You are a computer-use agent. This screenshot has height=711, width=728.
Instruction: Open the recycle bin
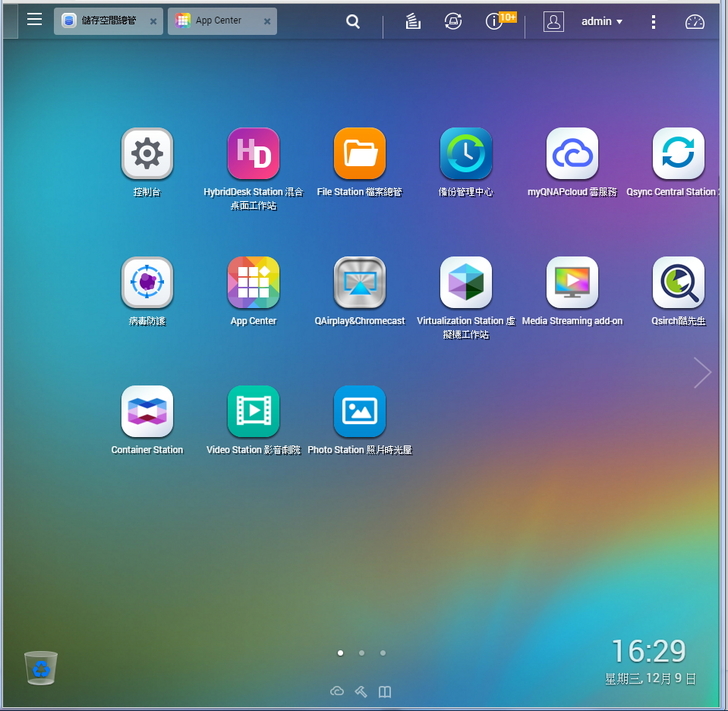[x=41, y=668]
